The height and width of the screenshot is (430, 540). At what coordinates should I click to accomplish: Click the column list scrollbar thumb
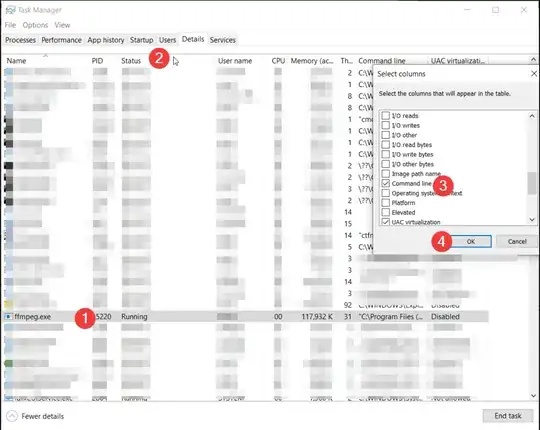pos(532,183)
